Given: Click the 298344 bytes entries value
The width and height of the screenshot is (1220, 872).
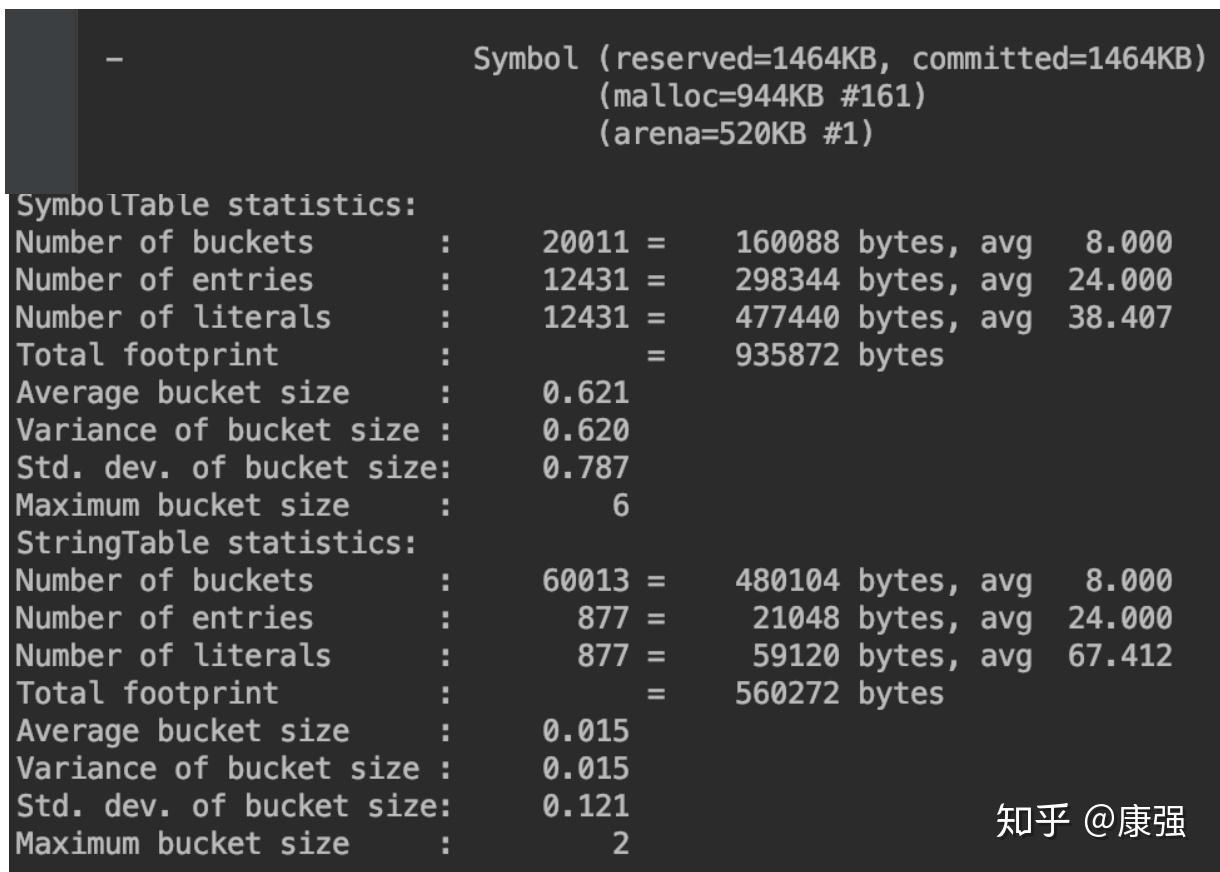Looking at the screenshot, I should [x=840, y=281].
